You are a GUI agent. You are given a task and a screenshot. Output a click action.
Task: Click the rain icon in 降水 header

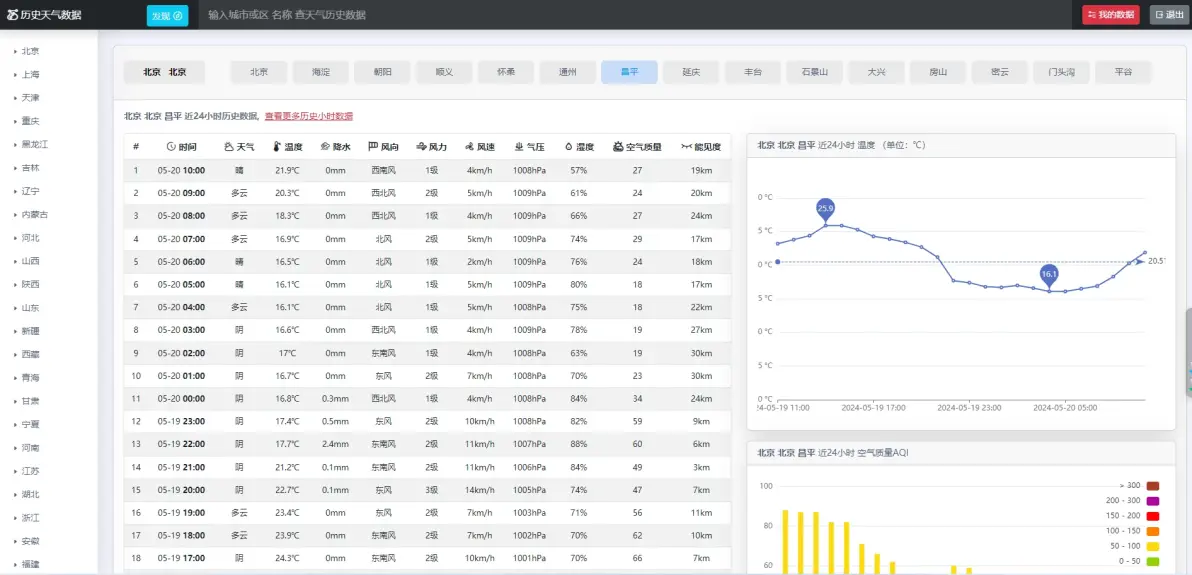point(325,147)
